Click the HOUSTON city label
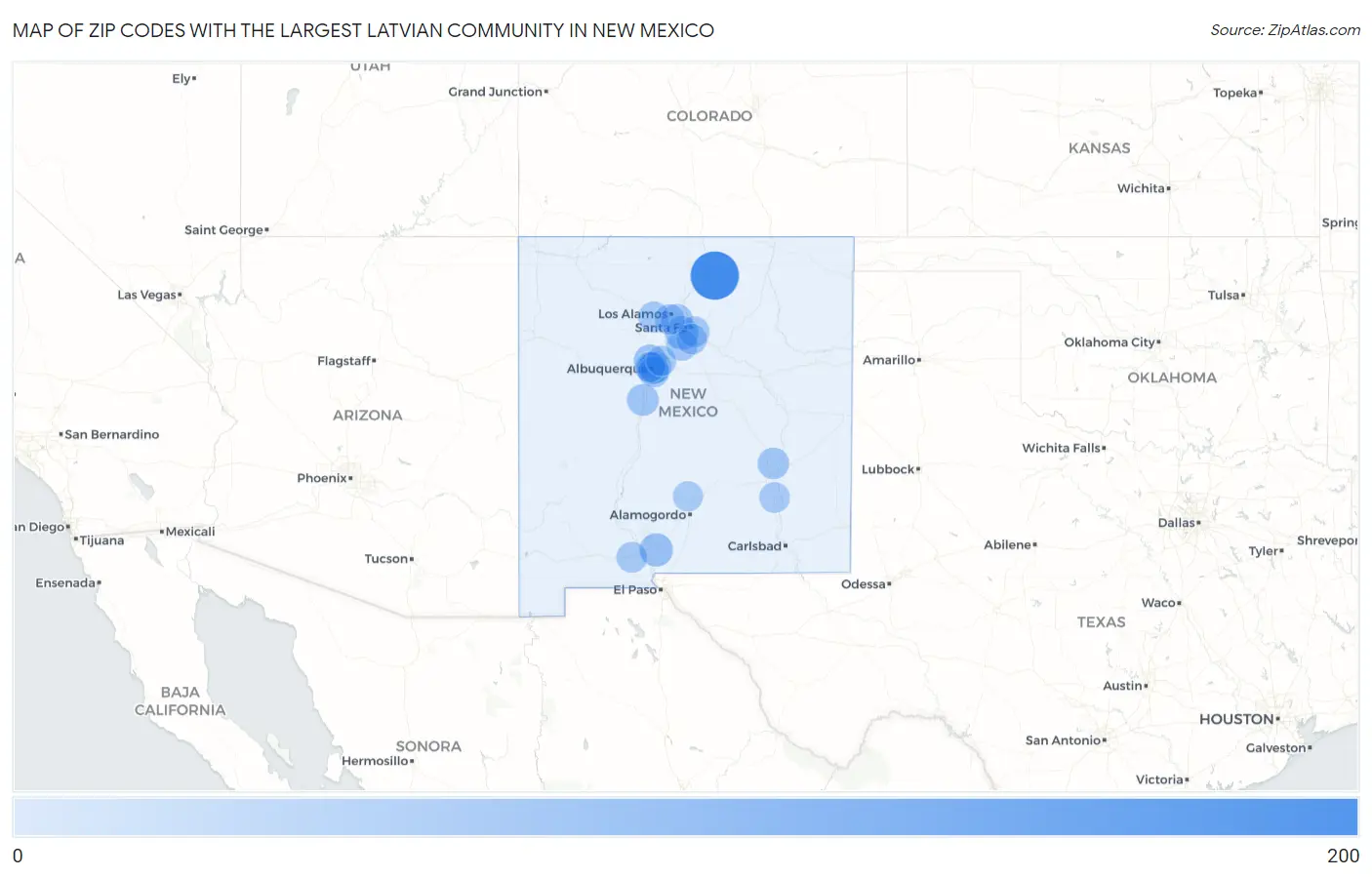1372x877 pixels. click(1236, 719)
